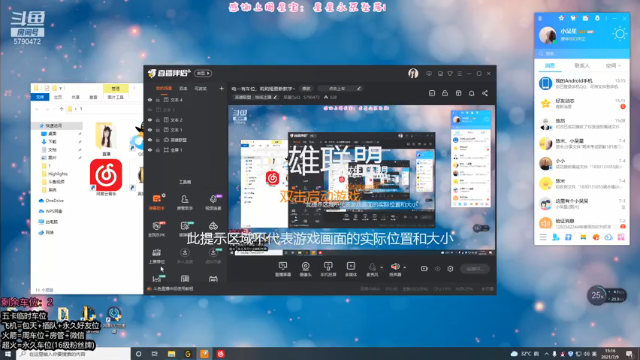The image size is (640, 360).
Task: Click the lock icon in the streaming top-right toolbar
Action: click(x=445, y=93)
